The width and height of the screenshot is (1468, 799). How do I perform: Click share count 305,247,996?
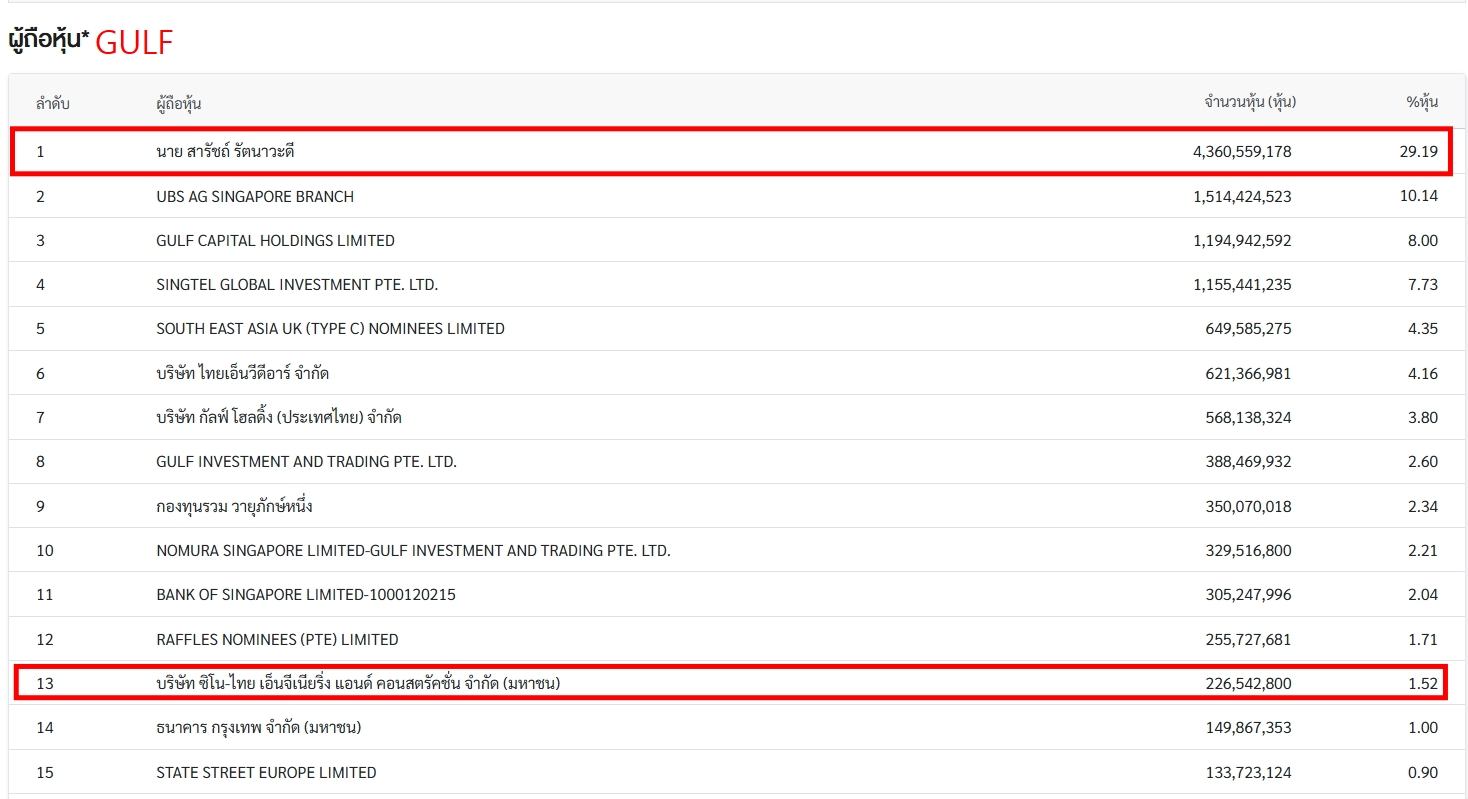click(1249, 594)
